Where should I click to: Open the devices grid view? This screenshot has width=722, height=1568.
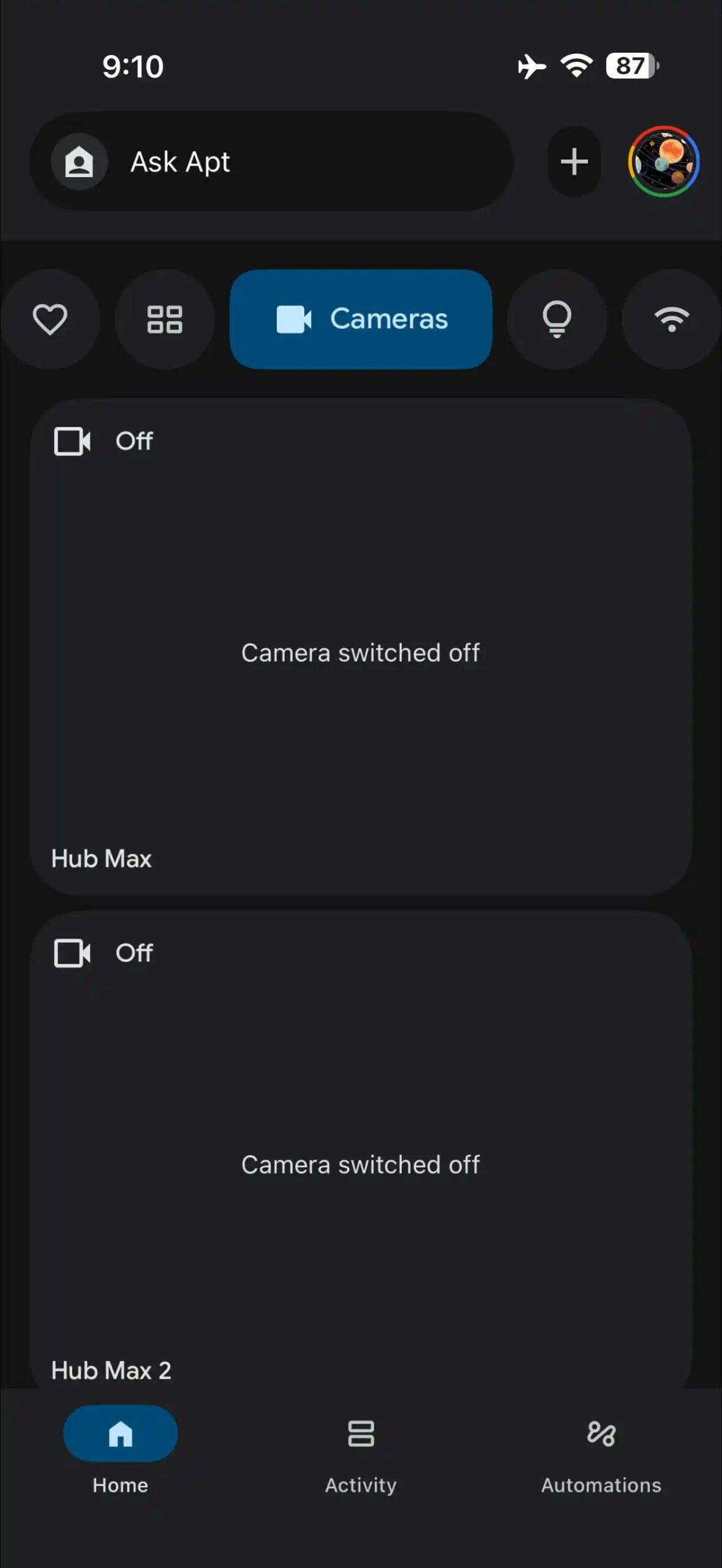pos(165,319)
